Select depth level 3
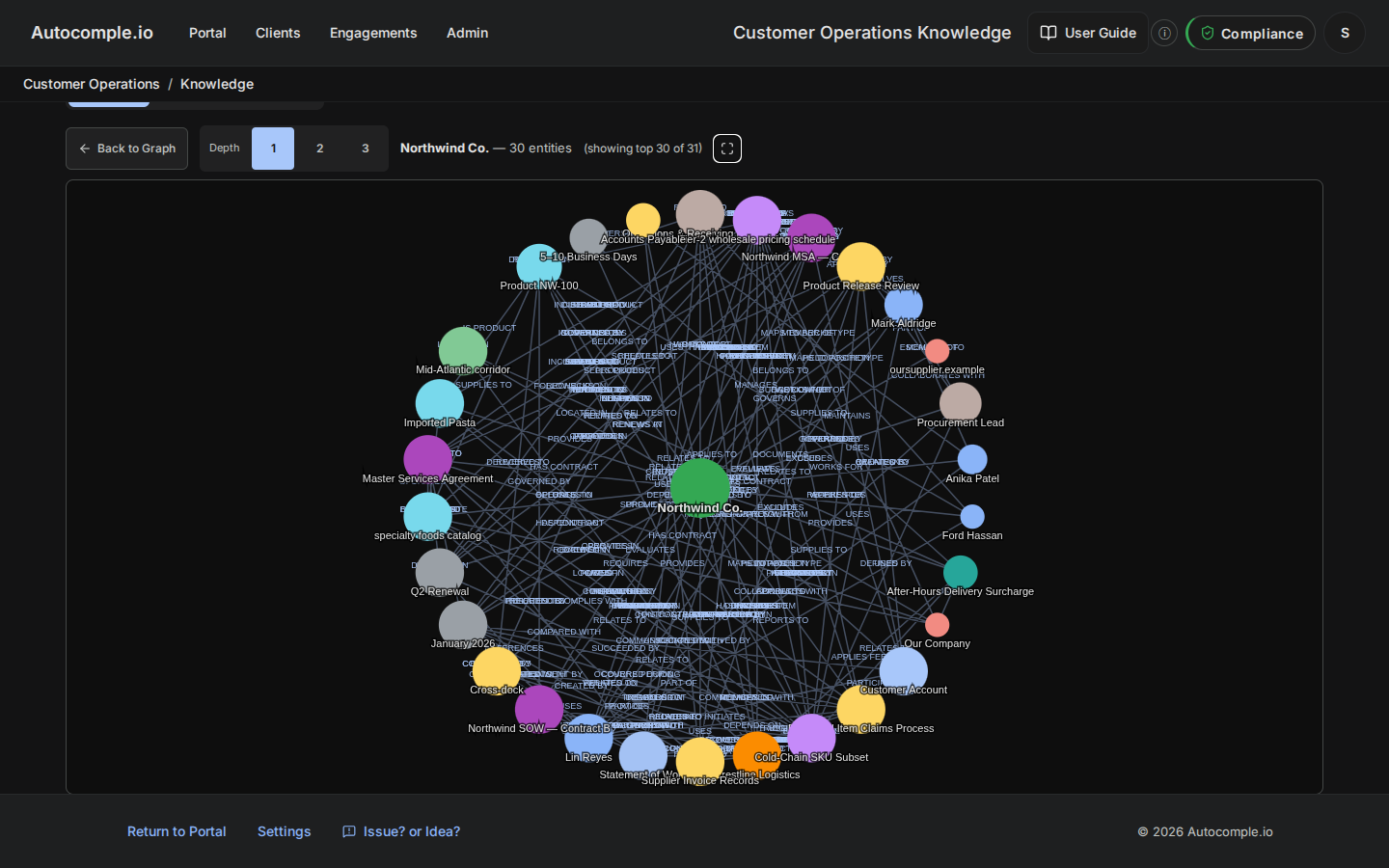 pyautogui.click(x=365, y=149)
